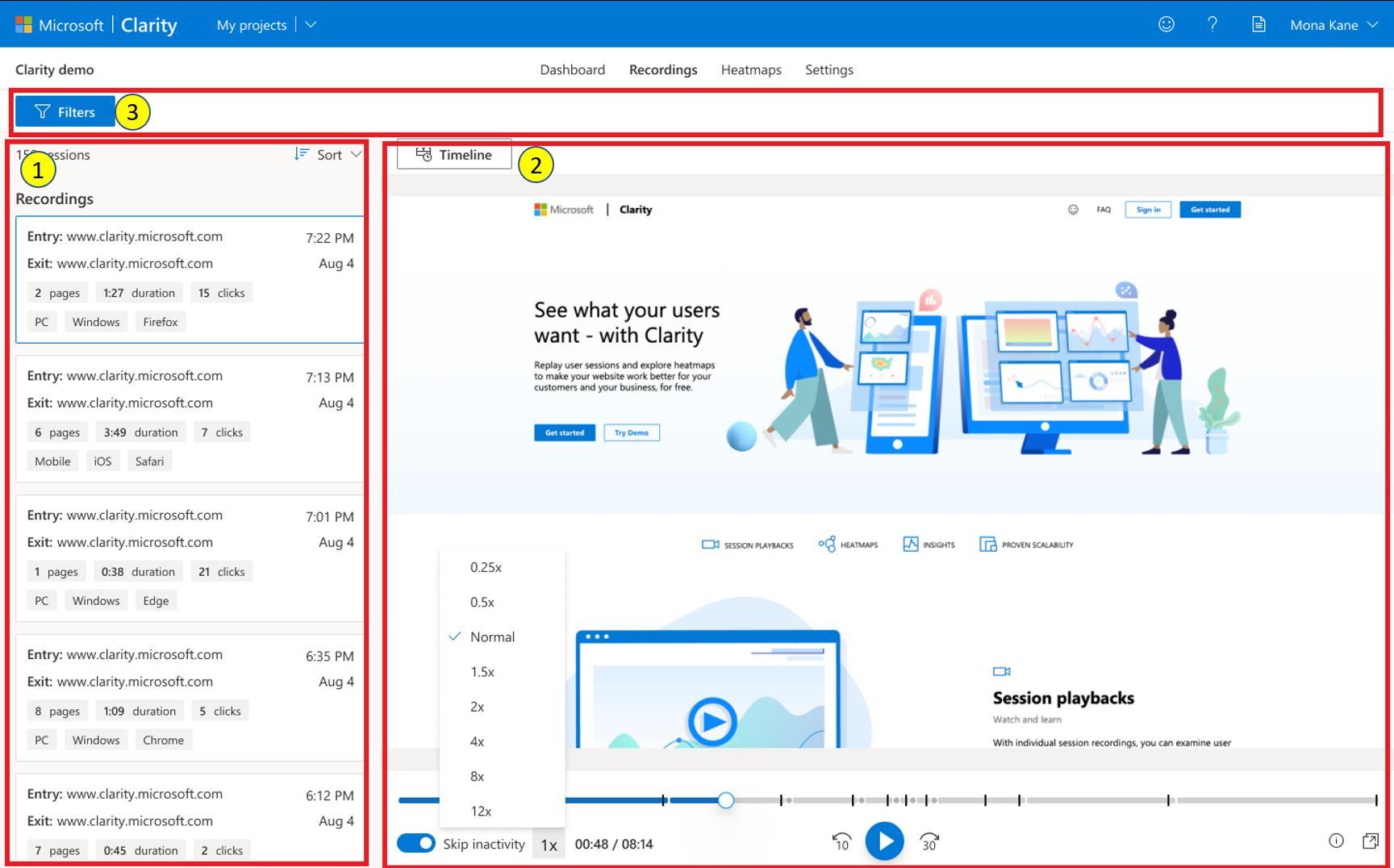Select 8x playback speed
Screen dimensions: 1394x868
point(502,775)
